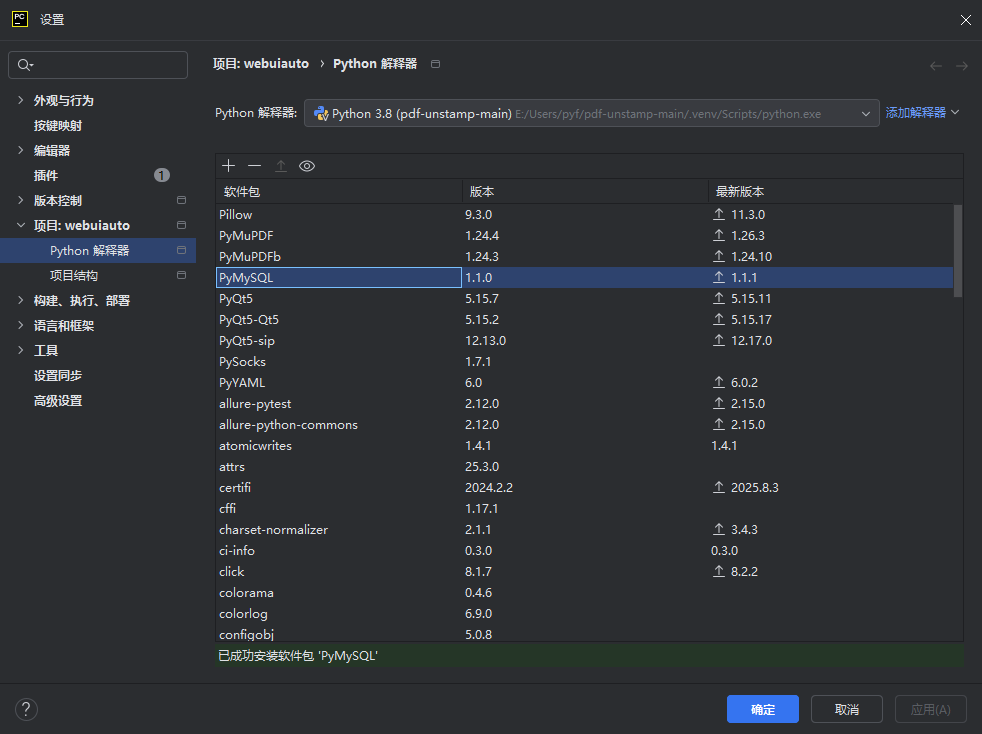Viewport: 982px width, 734px height.
Task: Click upgrade arrow for certifi 2025.8.3
Action: (x=719, y=487)
